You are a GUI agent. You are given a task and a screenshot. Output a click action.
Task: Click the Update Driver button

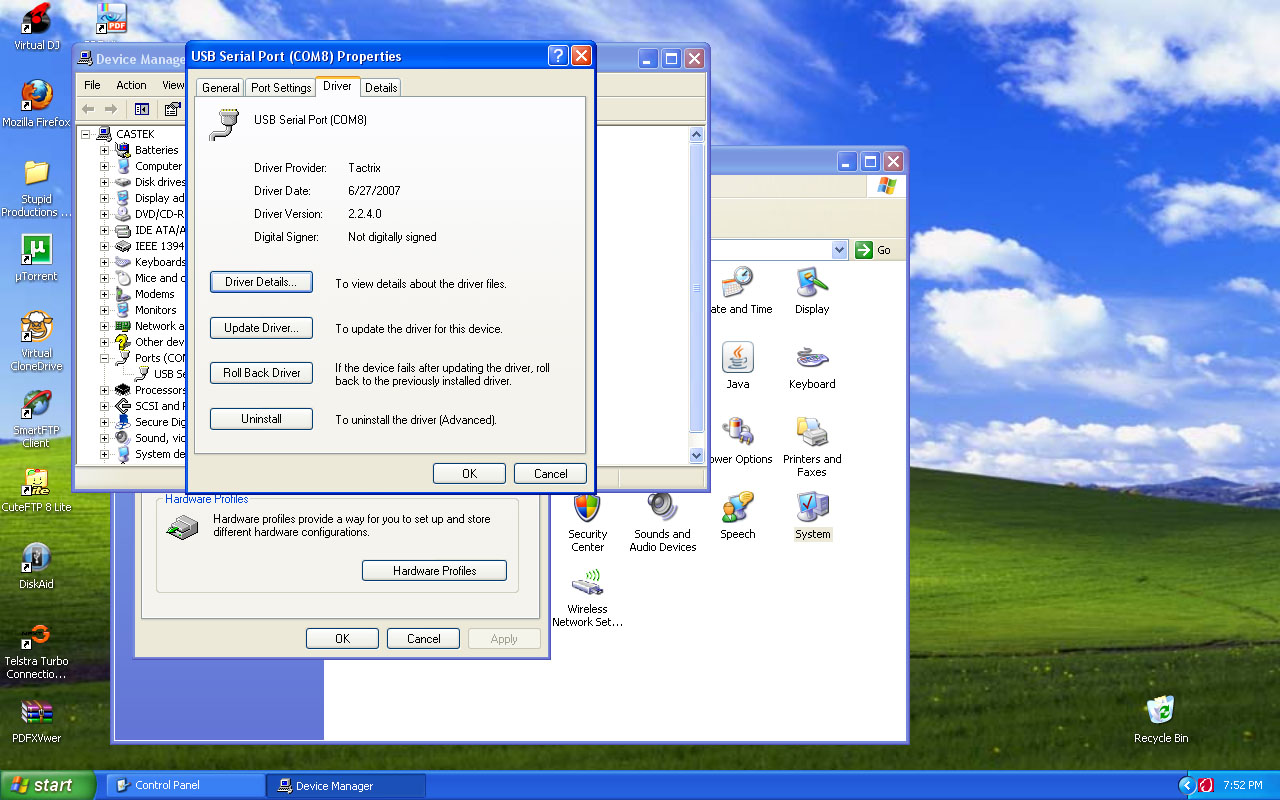(x=261, y=328)
